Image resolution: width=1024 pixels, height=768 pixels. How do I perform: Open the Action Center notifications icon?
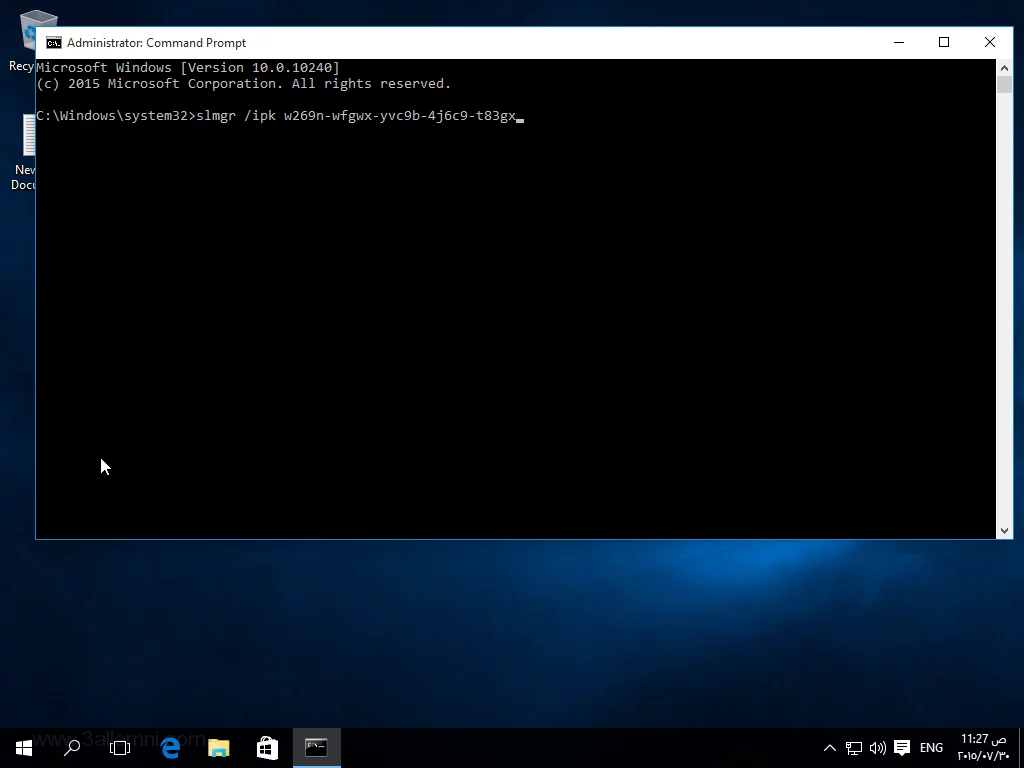point(902,748)
